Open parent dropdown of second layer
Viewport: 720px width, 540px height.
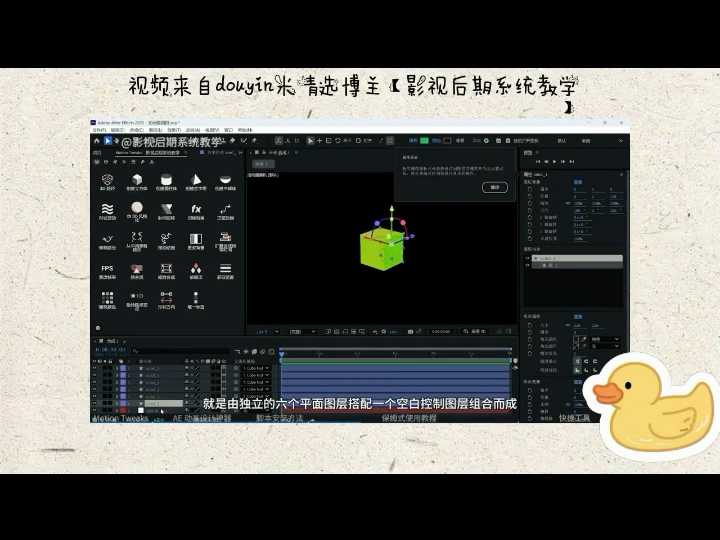(256, 375)
